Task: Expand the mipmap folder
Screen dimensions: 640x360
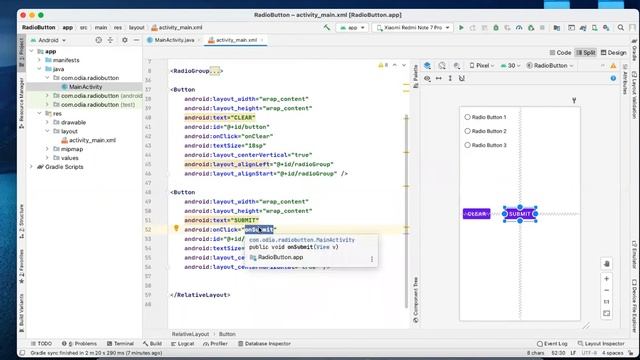Action: pyautogui.click(x=47, y=149)
